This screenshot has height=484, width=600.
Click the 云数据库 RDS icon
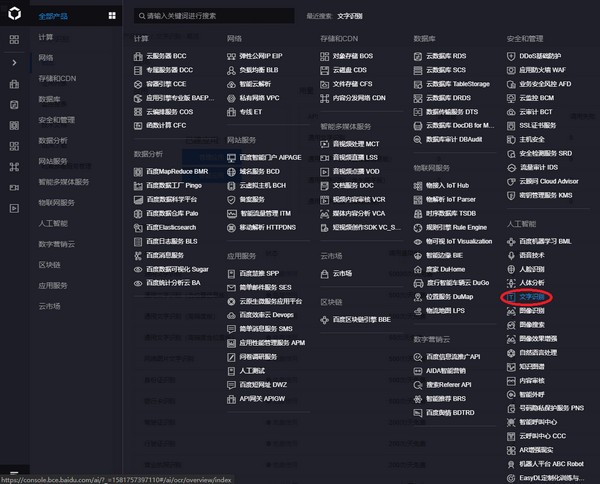pyautogui.click(x=418, y=57)
